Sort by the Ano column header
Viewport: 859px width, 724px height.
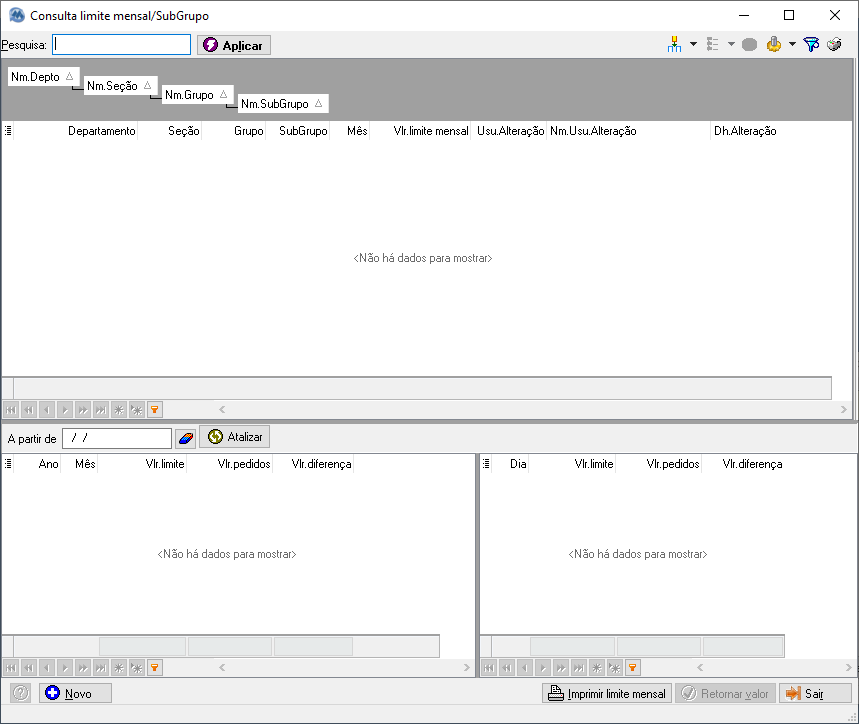point(37,464)
